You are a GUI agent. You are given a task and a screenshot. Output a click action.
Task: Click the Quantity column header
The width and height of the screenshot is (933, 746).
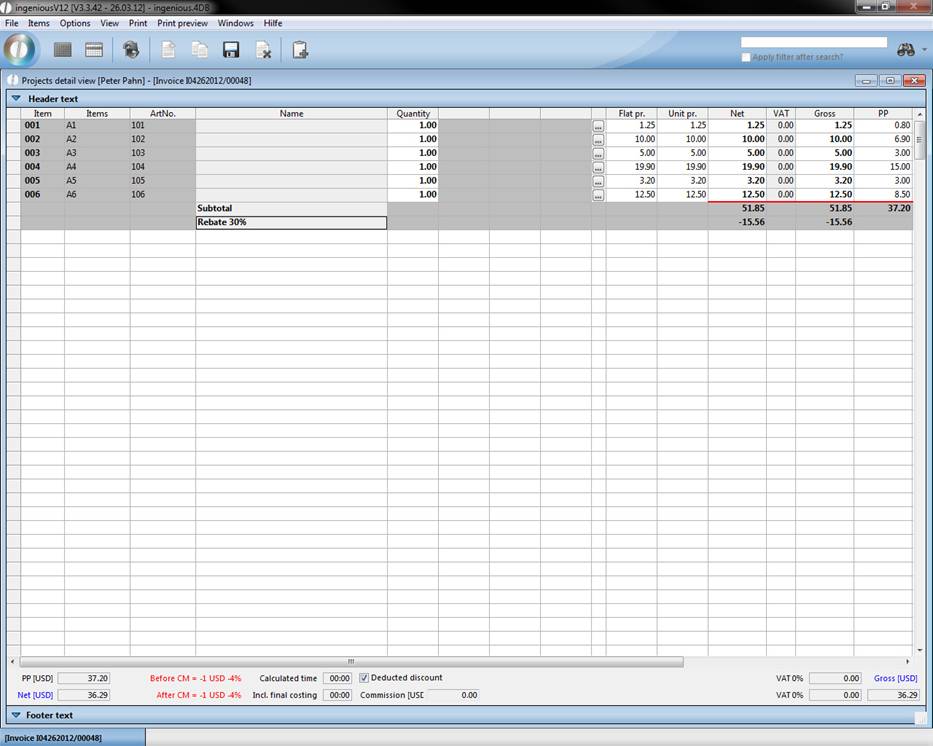[412, 114]
